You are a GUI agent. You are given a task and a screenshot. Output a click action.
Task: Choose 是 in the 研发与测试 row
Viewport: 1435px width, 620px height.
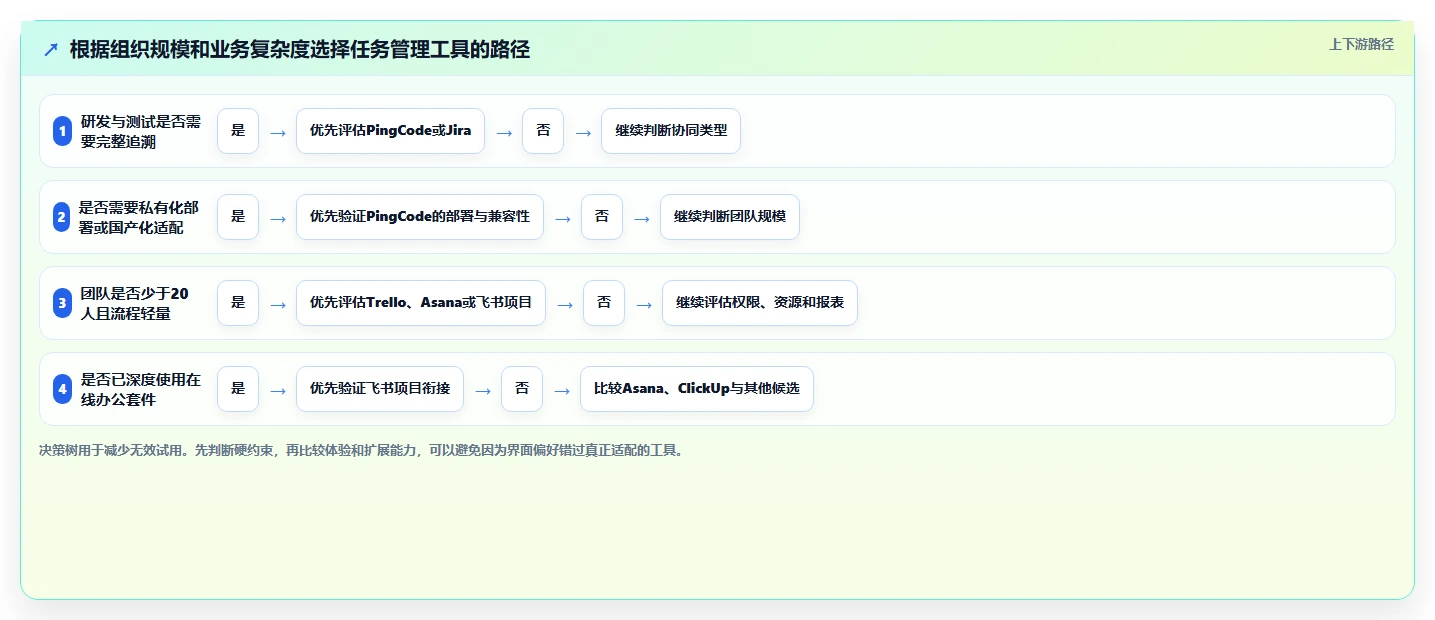pos(238,131)
